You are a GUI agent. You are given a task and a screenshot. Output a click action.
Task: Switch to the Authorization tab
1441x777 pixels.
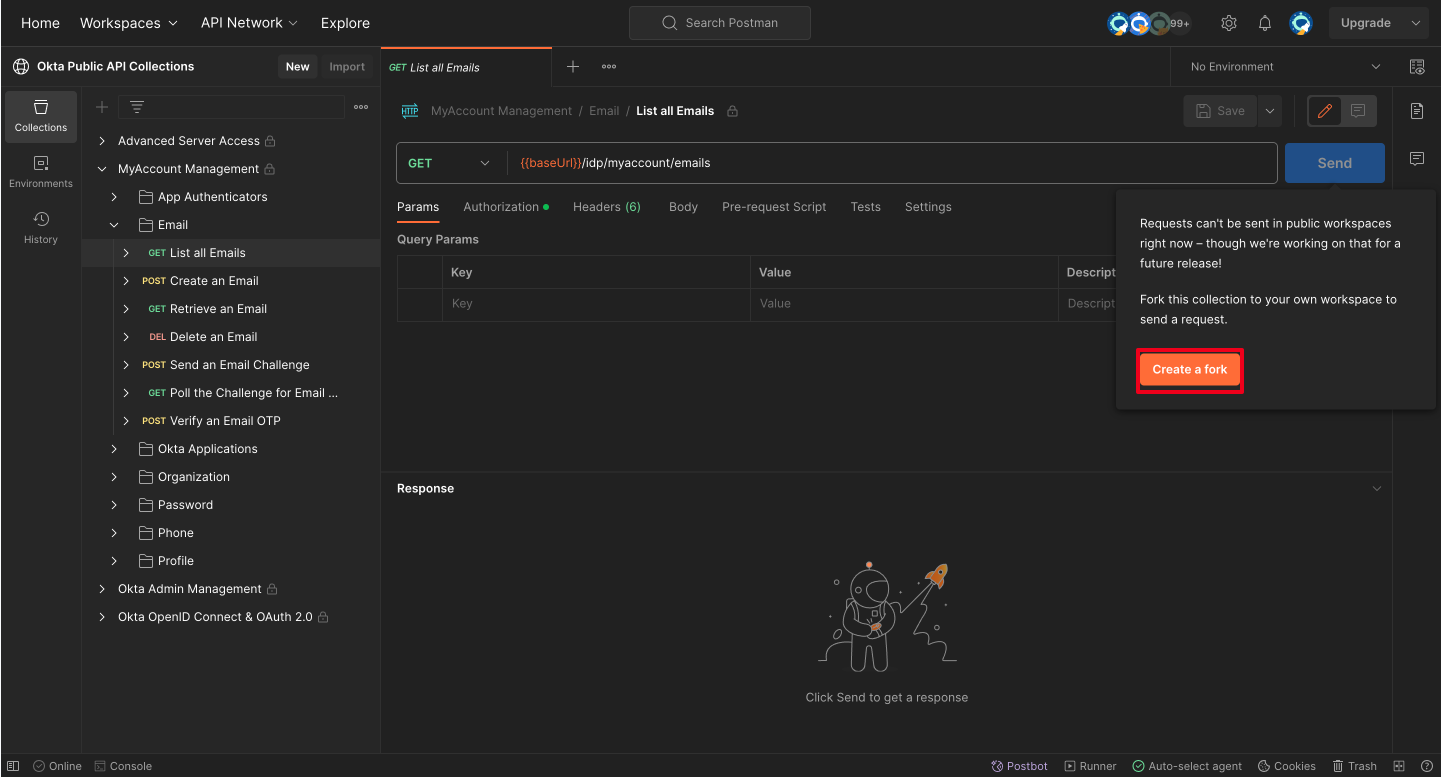[x=506, y=207]
